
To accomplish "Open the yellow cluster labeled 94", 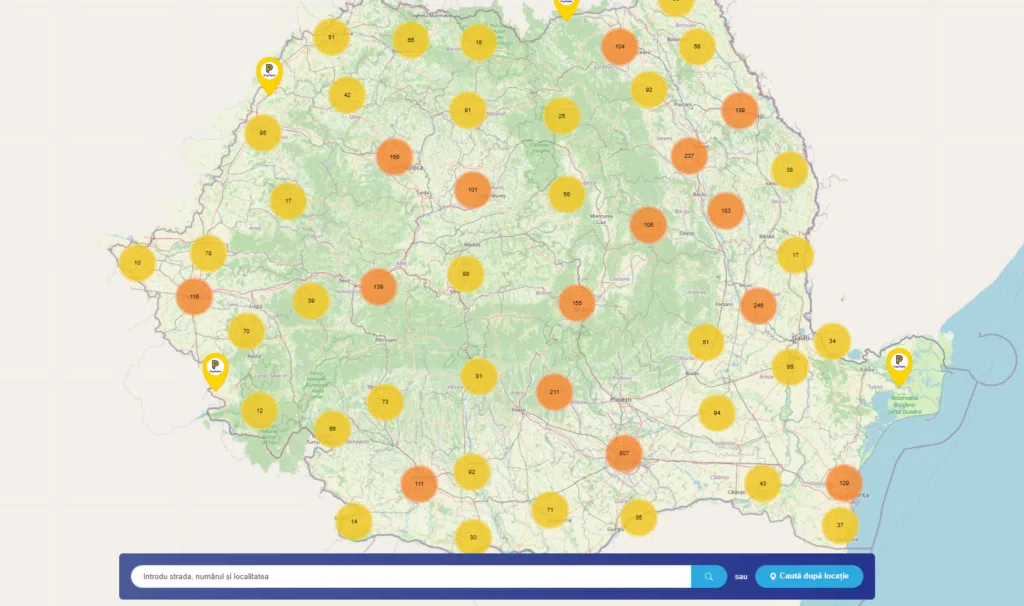I will [x=716, y=413].
